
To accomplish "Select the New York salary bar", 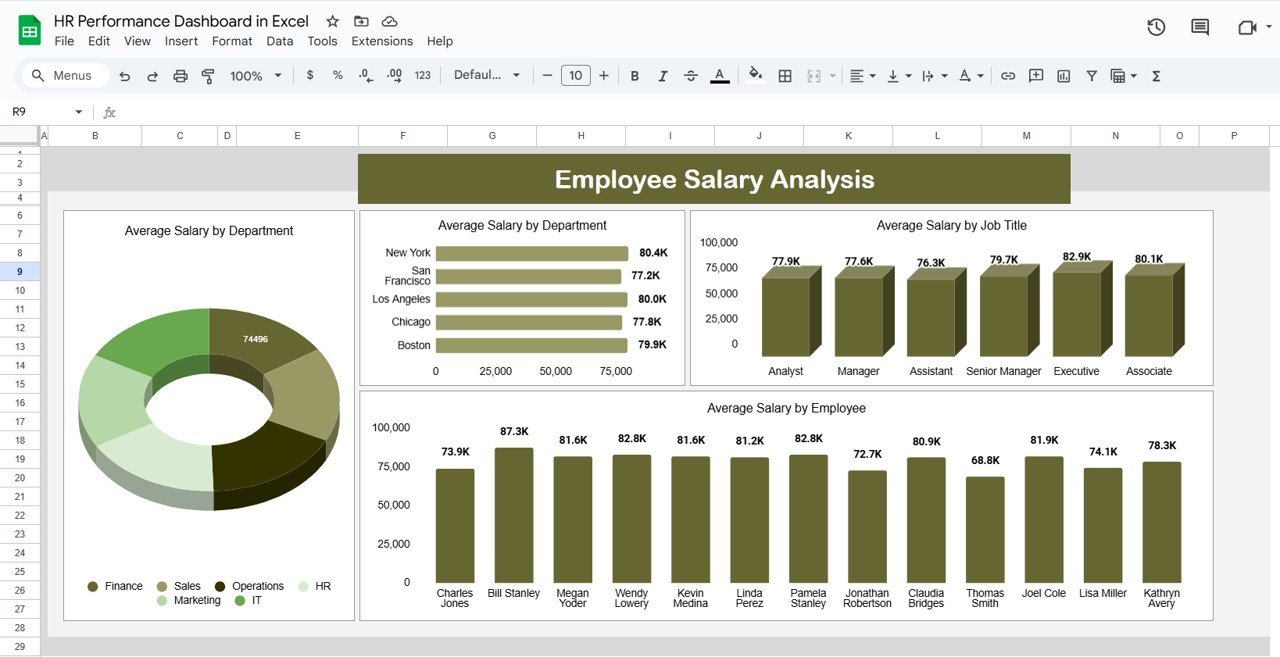I will (532, 254).
